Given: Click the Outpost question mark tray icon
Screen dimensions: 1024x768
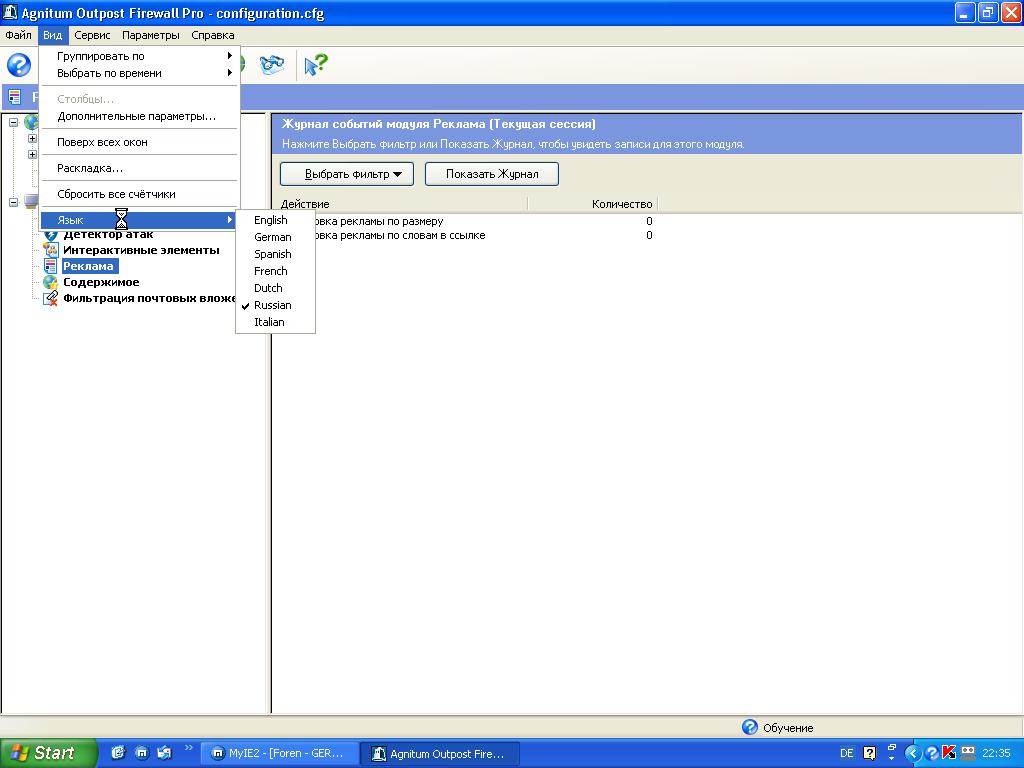Looking at the screenshot, I should click(x=932, y=753).
